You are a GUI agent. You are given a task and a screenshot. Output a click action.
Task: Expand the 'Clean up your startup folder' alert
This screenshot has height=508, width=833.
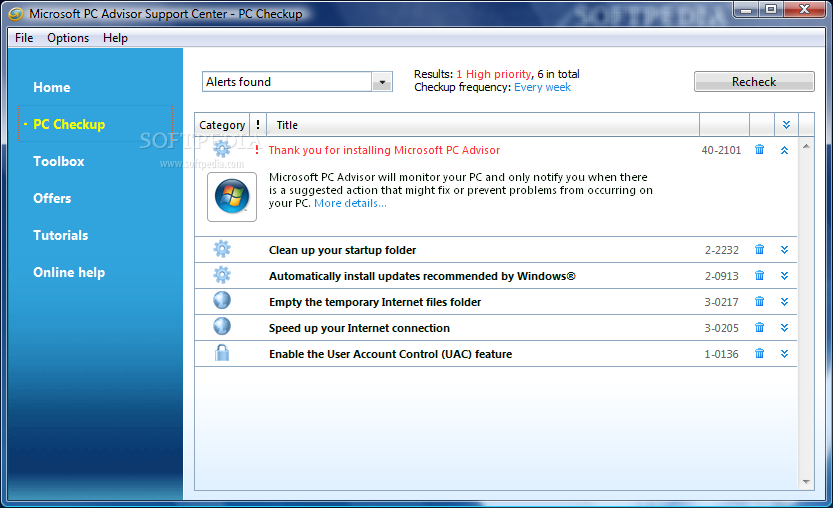[785, 250]
